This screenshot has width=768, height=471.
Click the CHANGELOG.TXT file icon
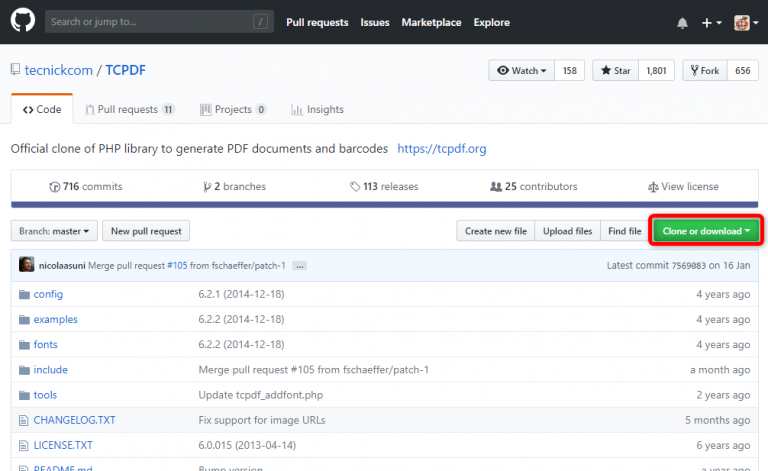pos(24,420)
